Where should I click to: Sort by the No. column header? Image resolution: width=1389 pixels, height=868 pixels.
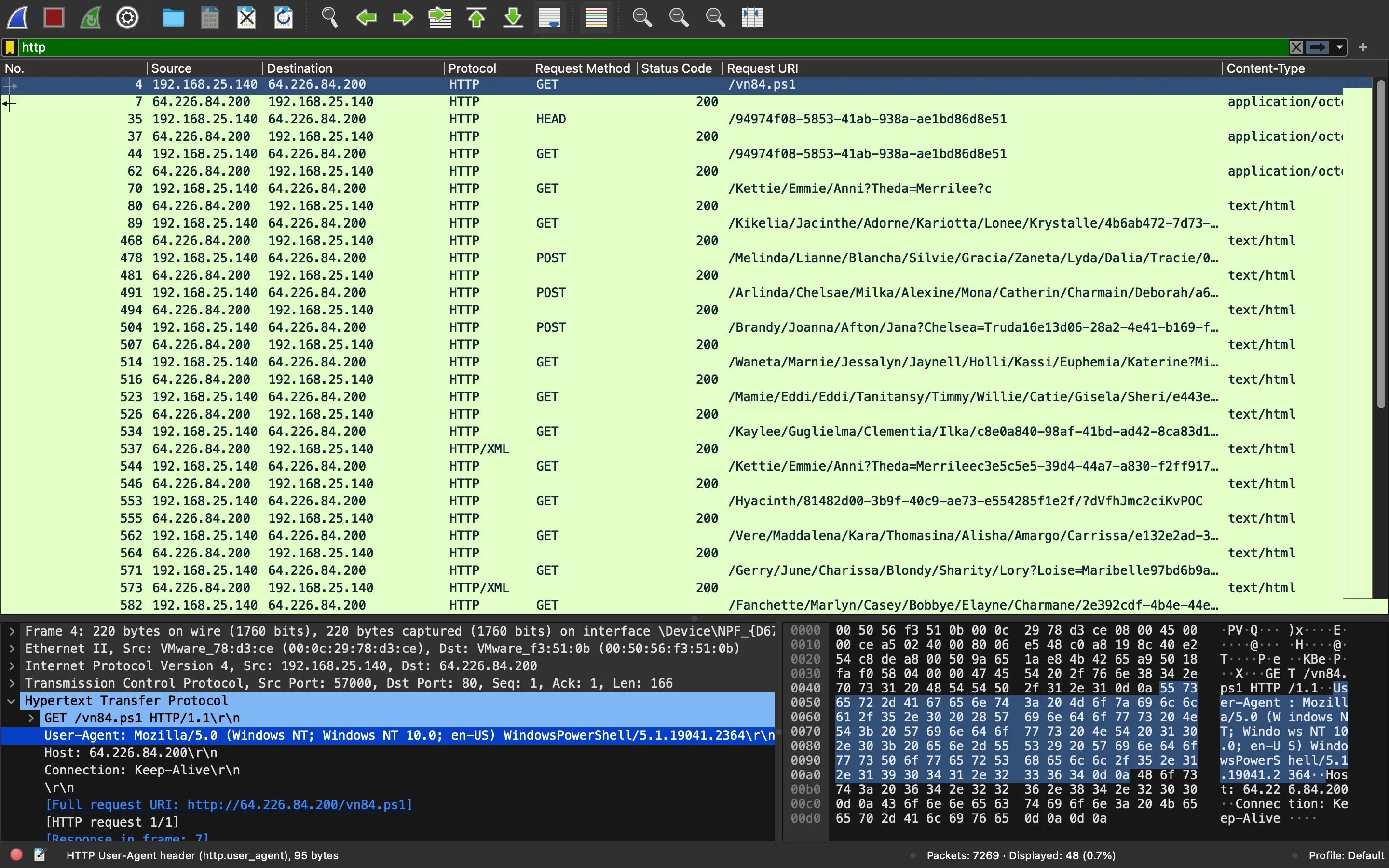pyautogui.click(x=73, y=68)
